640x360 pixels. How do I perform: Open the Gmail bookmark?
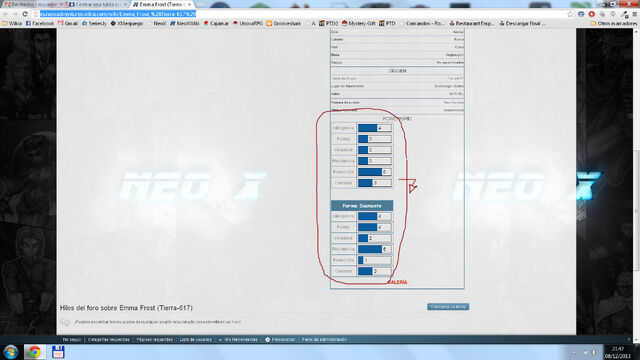[x=68, y=24]
